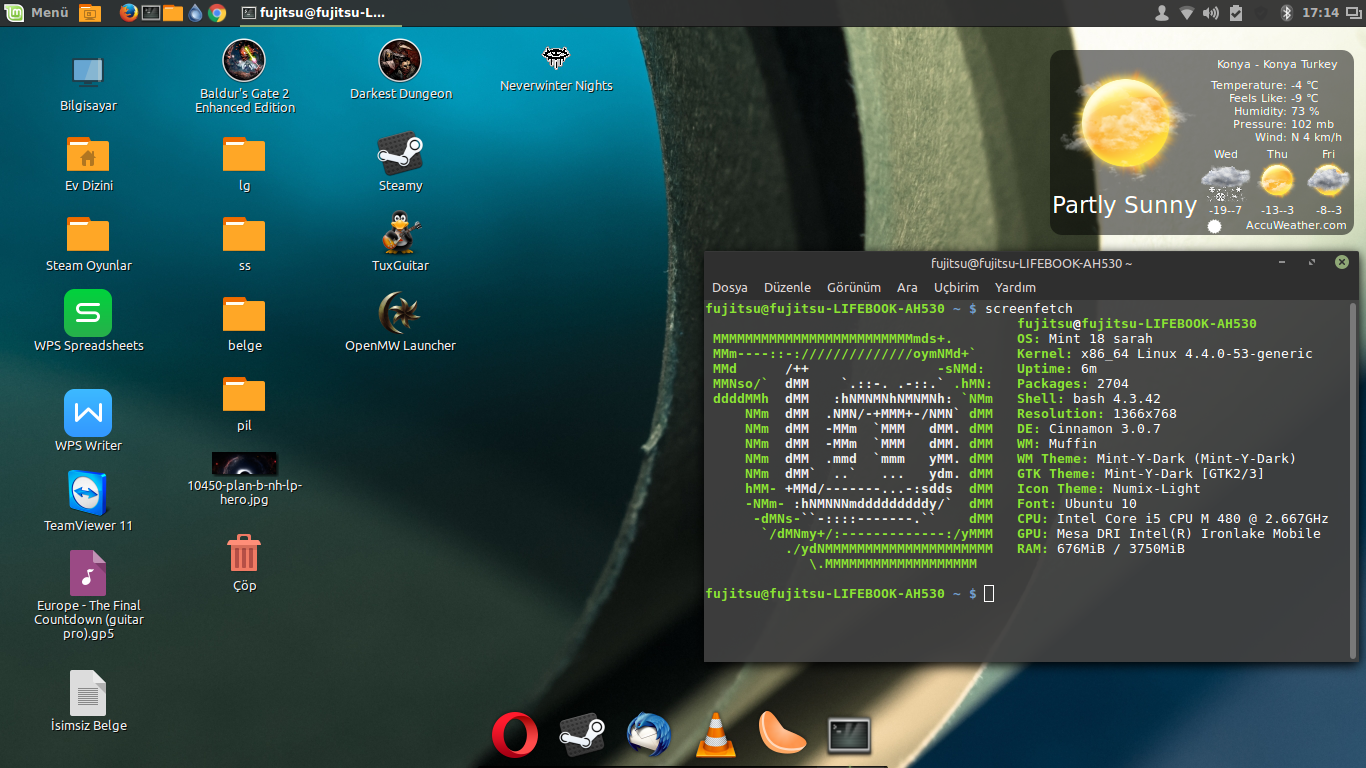Open the user applet in the tray
The width and height of the screenshot is (1366, 768).
click(x=1161, y=13)
